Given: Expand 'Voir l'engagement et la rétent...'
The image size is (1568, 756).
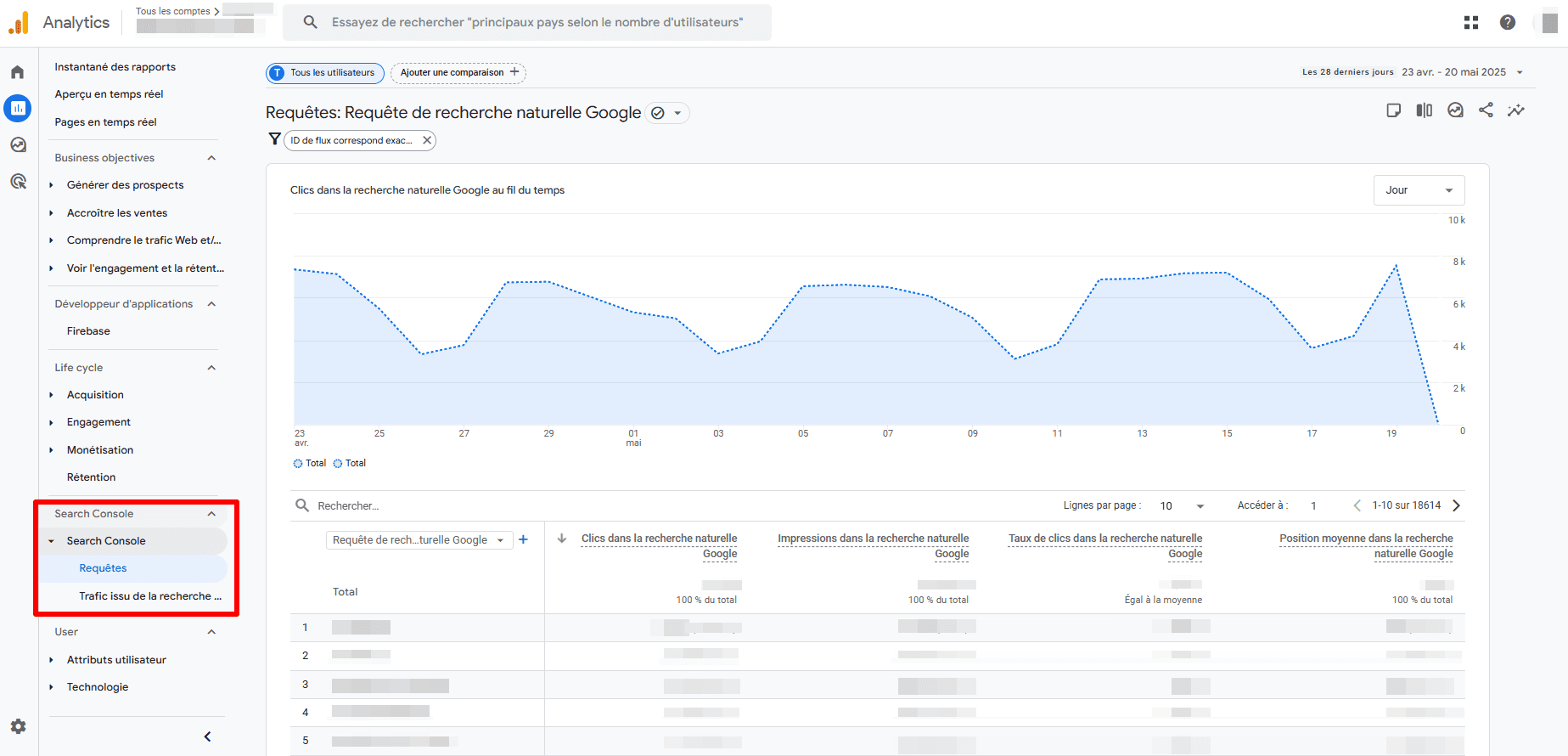Looking at the screenshot, I should point(52,268).
